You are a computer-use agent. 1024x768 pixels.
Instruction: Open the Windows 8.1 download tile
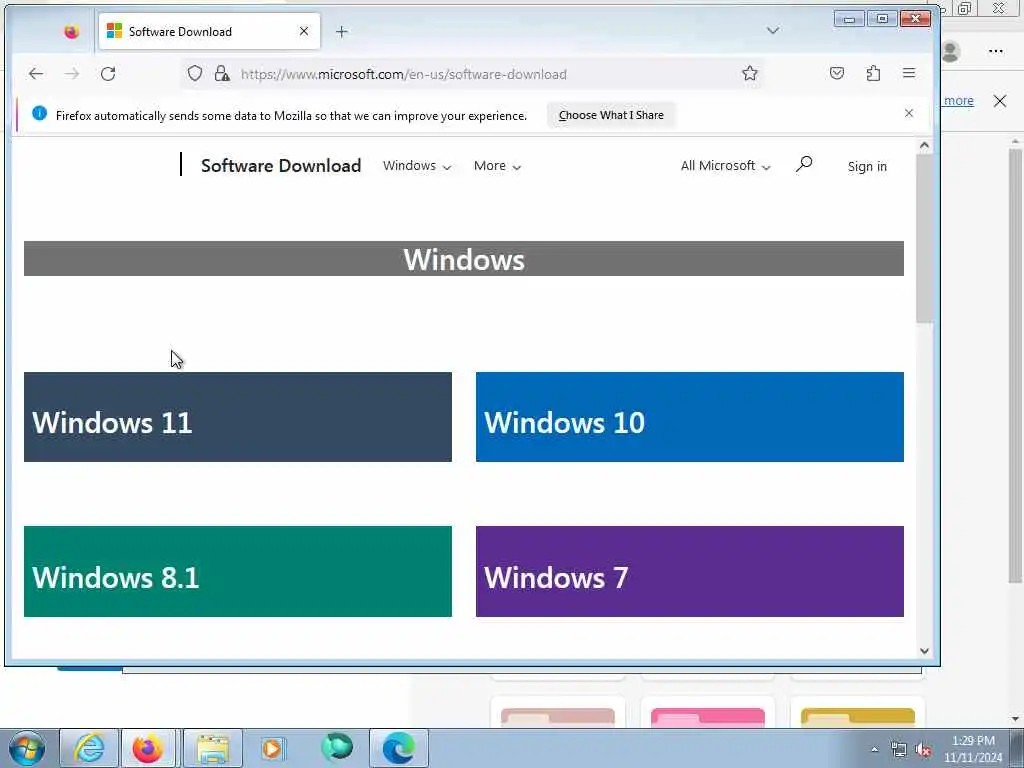coord(238,571)
